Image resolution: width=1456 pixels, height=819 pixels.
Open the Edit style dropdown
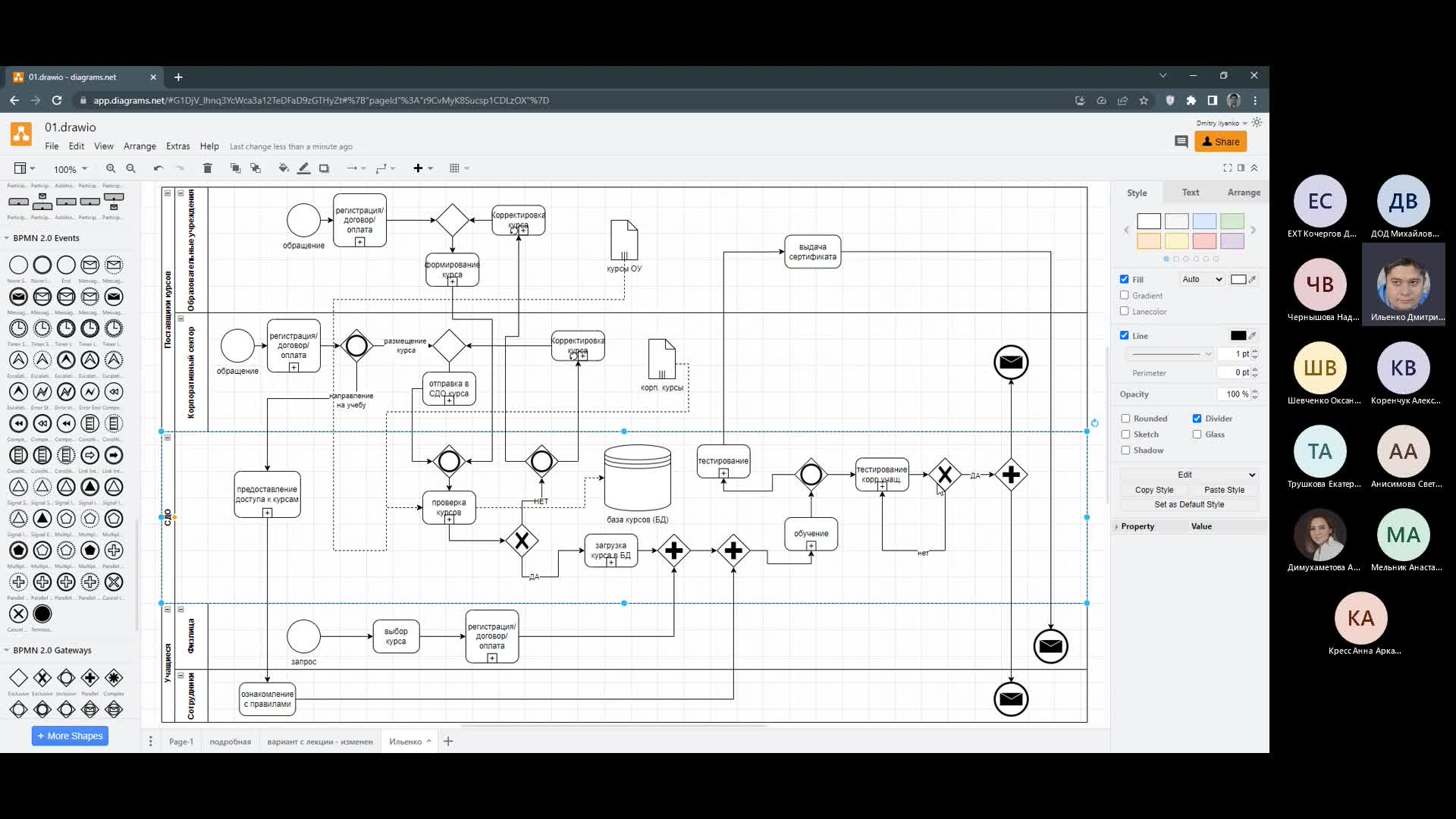click(1189, 475)
